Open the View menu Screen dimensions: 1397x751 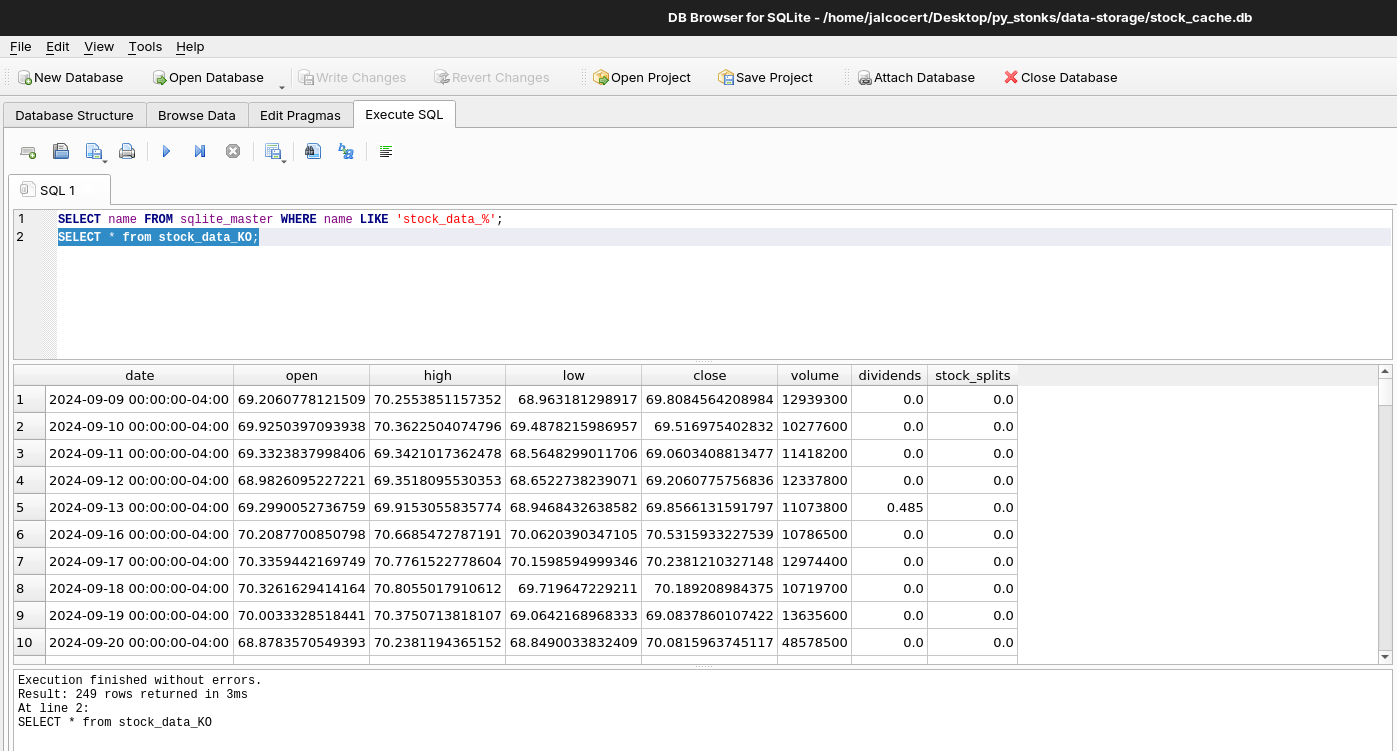99,46
